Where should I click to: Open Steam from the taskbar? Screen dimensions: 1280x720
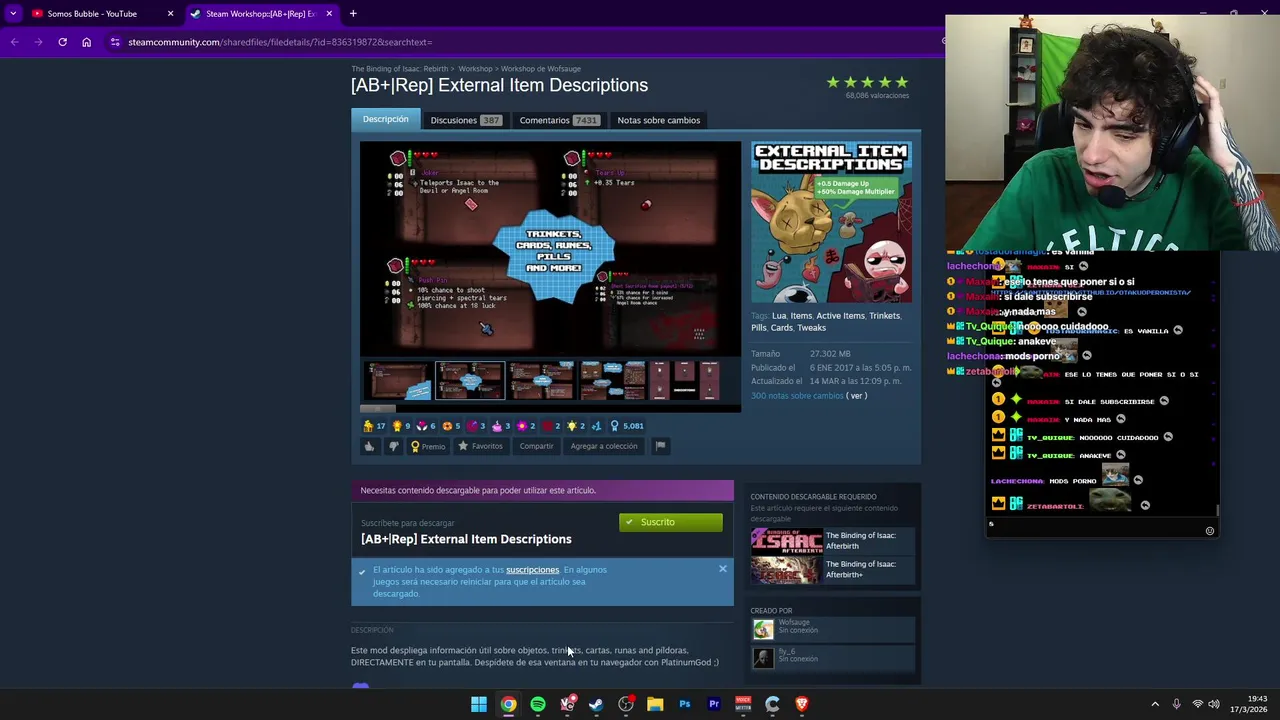click(596, 704)
